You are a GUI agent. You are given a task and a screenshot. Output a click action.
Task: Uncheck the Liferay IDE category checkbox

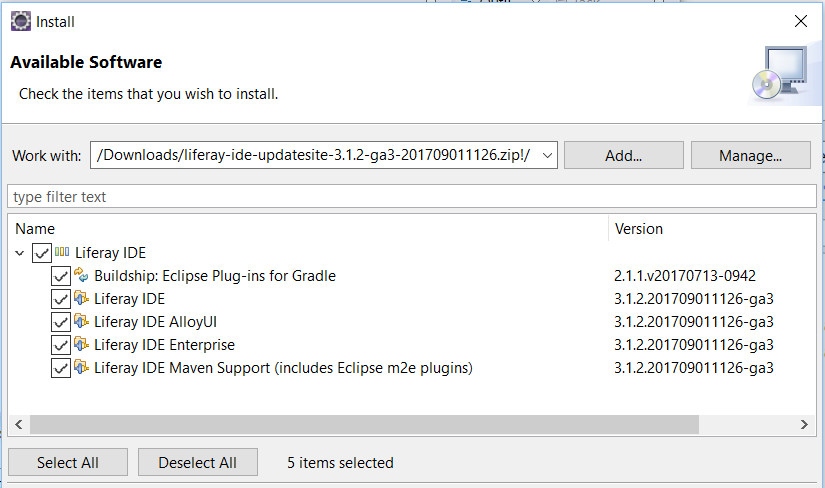(42, 253)
